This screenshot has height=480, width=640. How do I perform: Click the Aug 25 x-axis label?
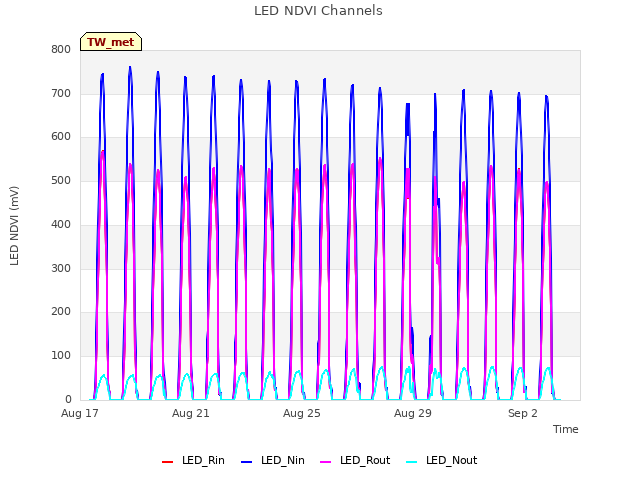tap(302, 413)
